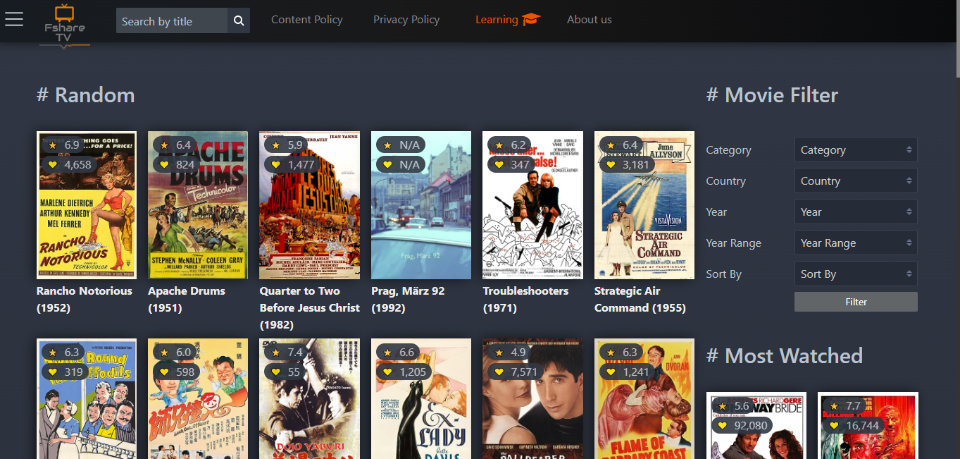Click the heart 1,205 badge on Ex-Lady poster

point(403,372)
